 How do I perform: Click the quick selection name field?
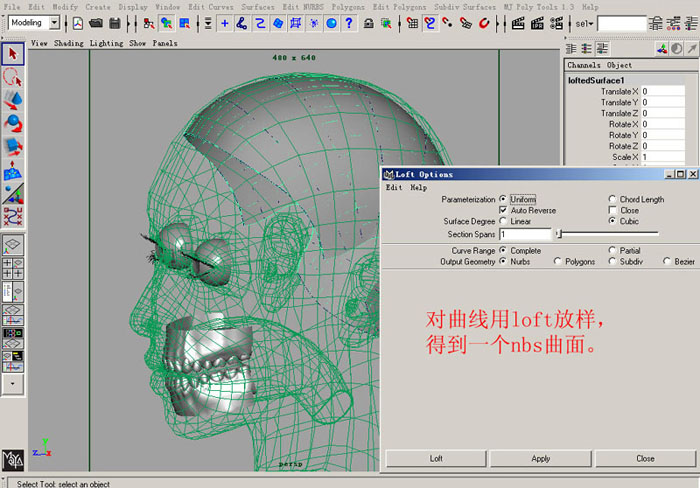622,24
